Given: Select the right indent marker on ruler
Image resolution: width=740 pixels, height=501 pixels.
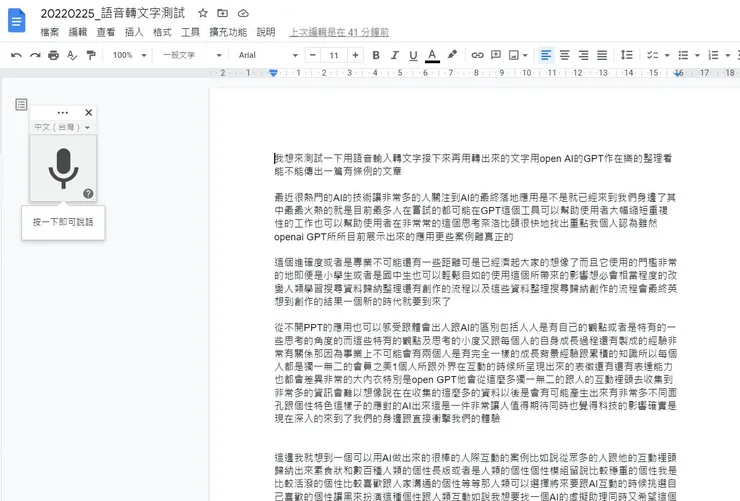Looking at the screenshot, I should point(679,73).
